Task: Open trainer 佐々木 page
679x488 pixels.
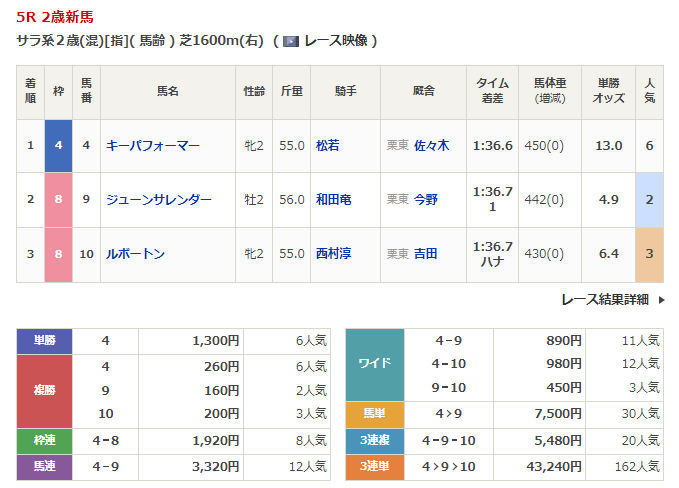Action: coord(431,145)
